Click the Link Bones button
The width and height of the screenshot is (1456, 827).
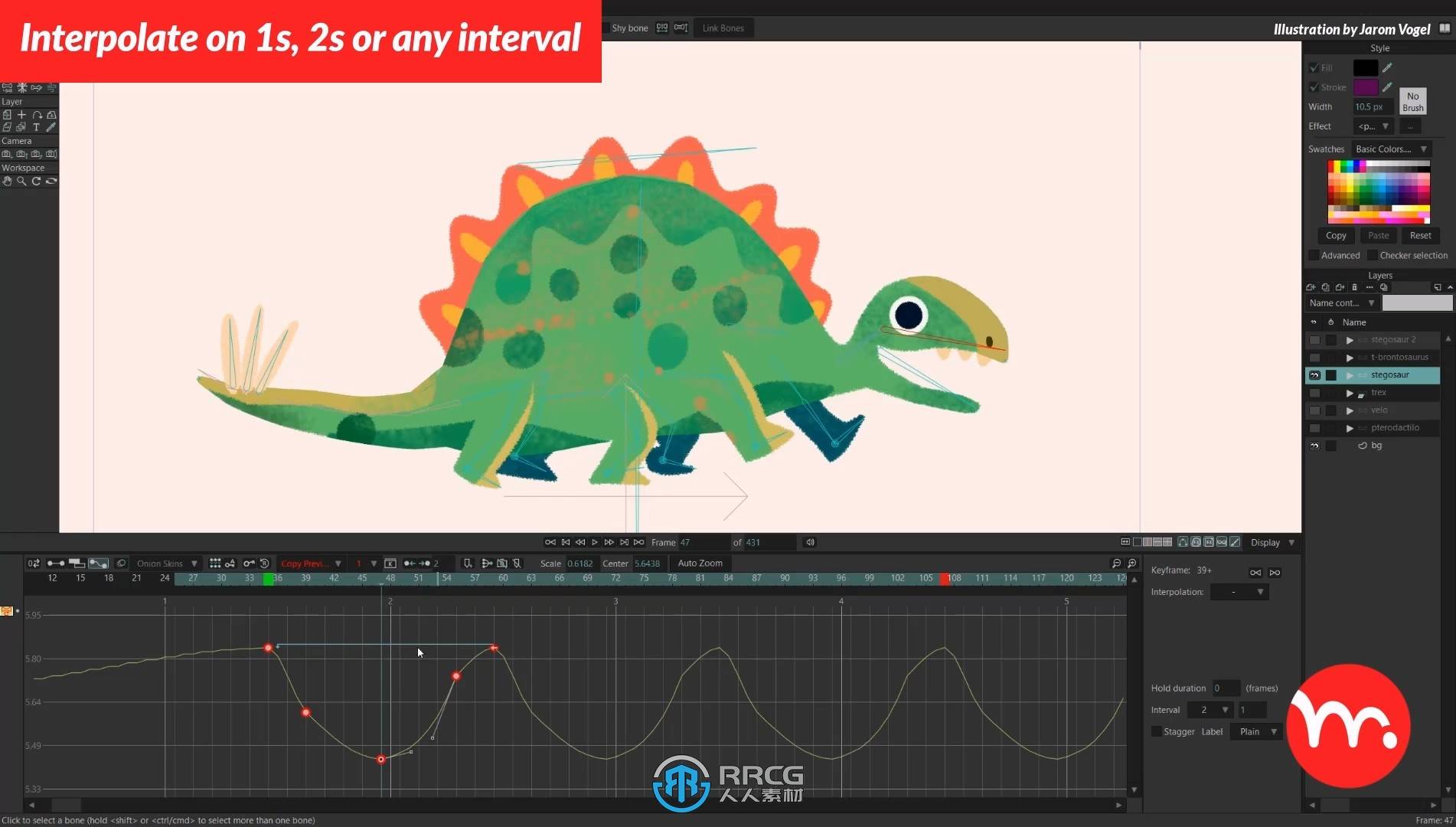tap(723, 28)
